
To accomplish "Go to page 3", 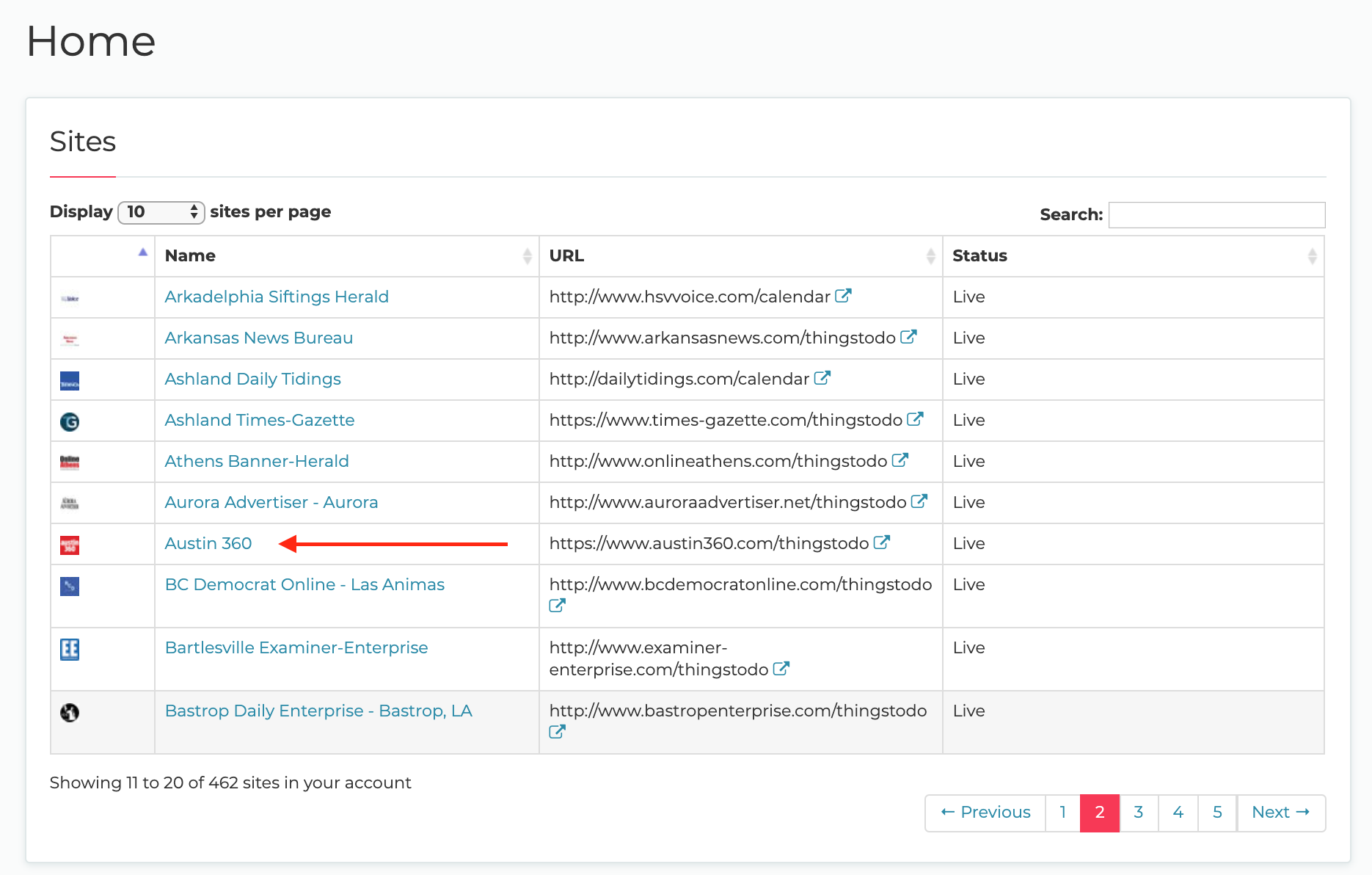I will click(x=1139, y=813).
